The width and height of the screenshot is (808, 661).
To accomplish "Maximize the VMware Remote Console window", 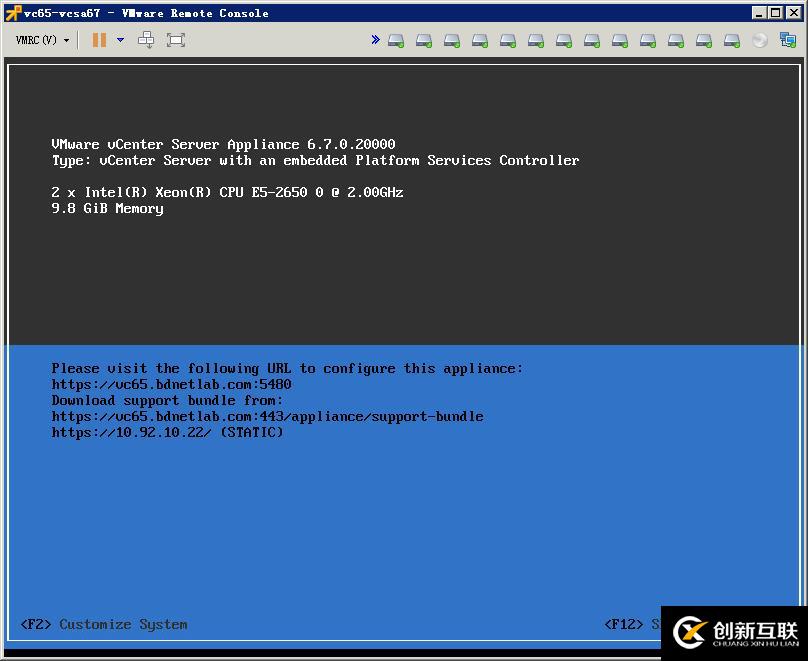I will click(x=776, y=13).
